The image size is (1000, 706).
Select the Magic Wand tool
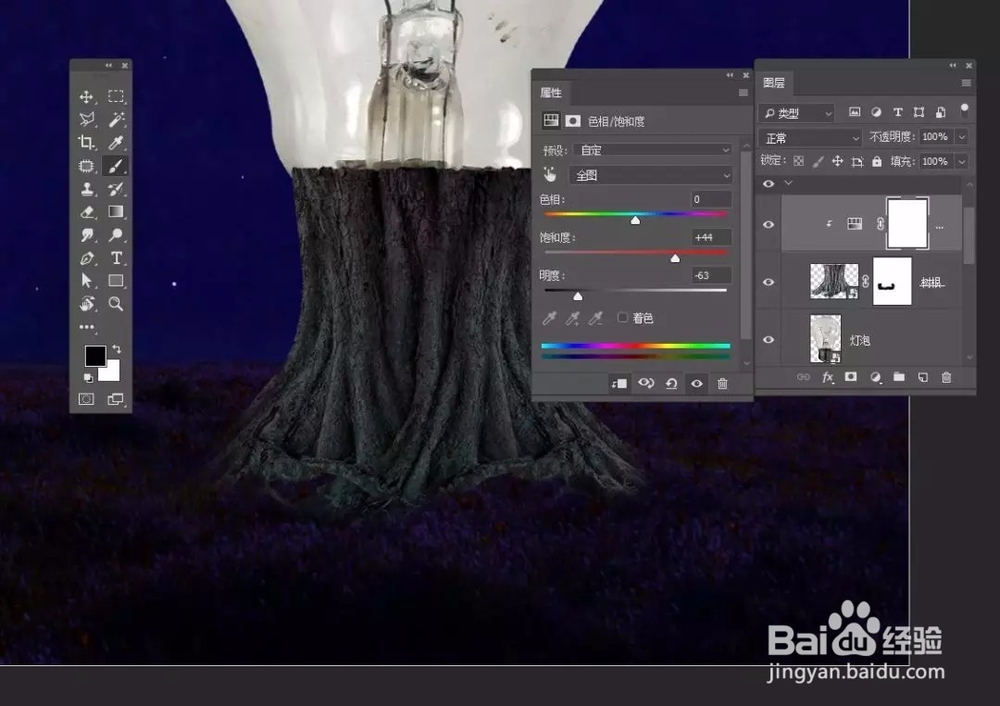click(x=116, y=119)
